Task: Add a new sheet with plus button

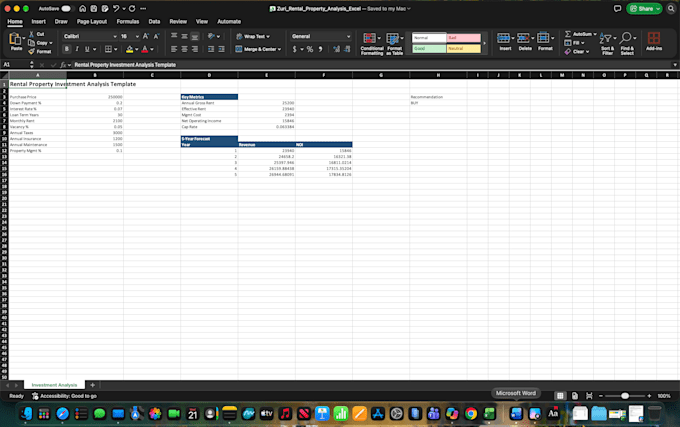Action: click(x=92, y=385)
